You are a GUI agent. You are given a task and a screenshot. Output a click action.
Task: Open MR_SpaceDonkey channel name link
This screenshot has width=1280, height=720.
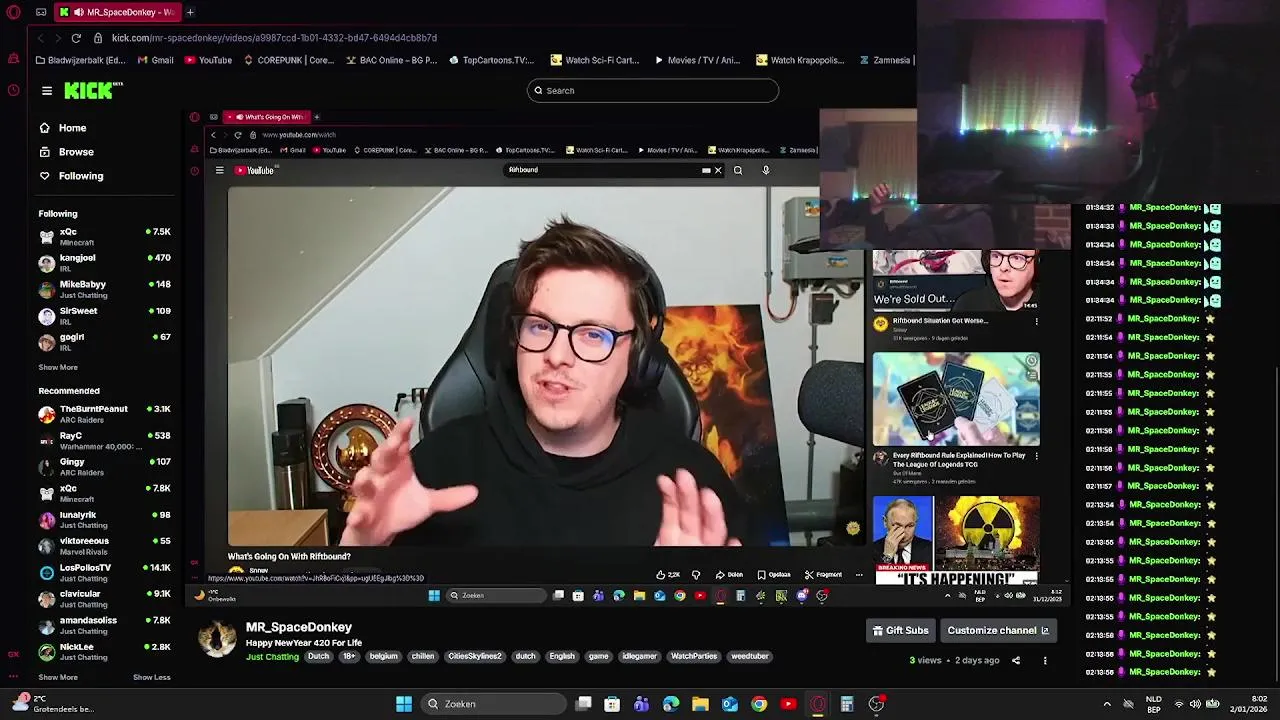click(x=299, y=627)
